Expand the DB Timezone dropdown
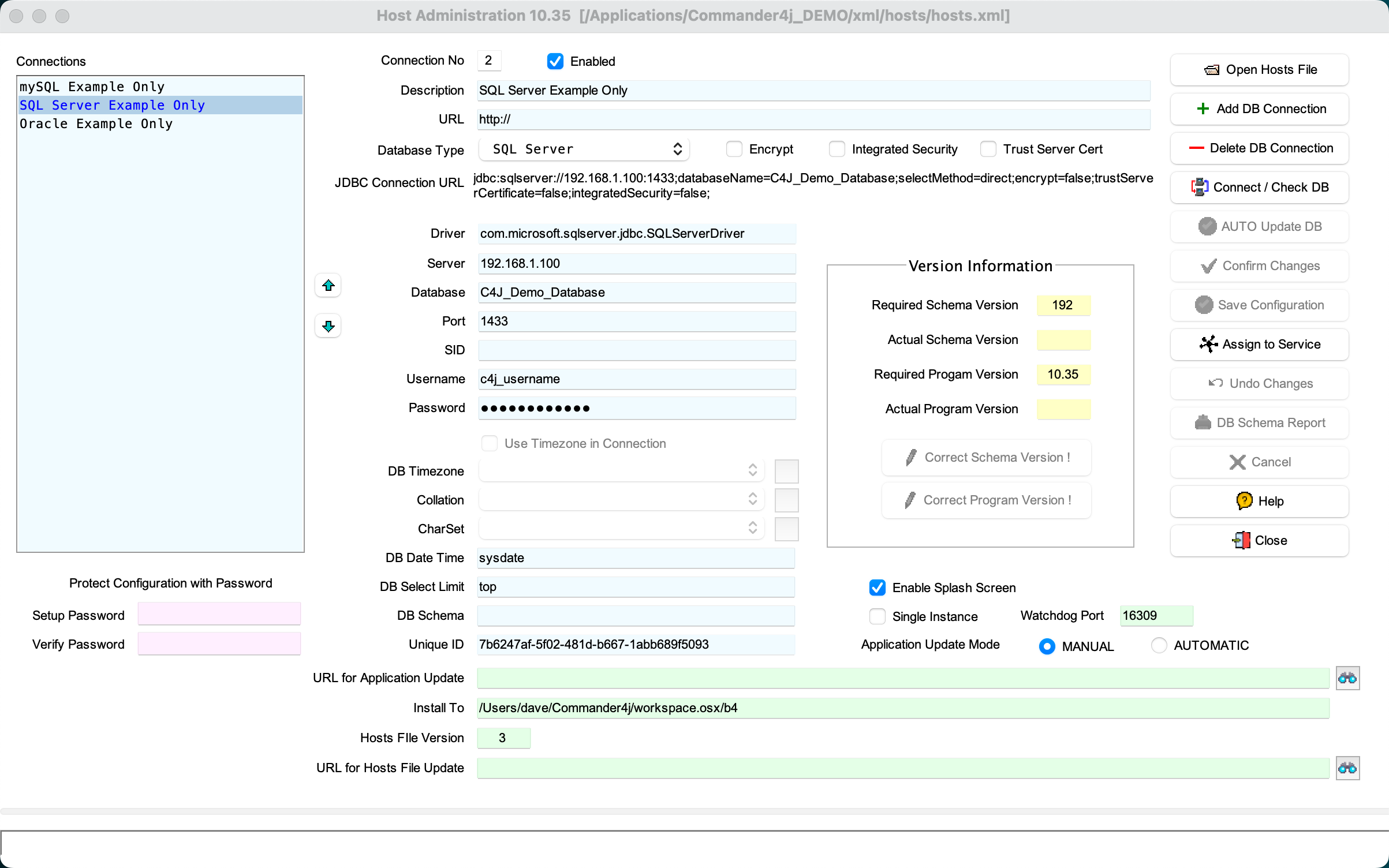 pyautogui.click(x=621, y=471)
